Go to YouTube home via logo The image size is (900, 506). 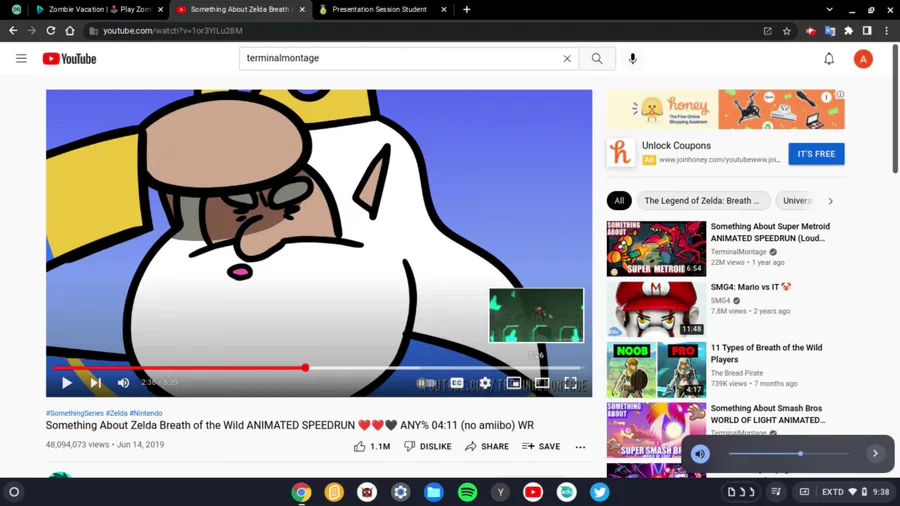click(69, 59)
